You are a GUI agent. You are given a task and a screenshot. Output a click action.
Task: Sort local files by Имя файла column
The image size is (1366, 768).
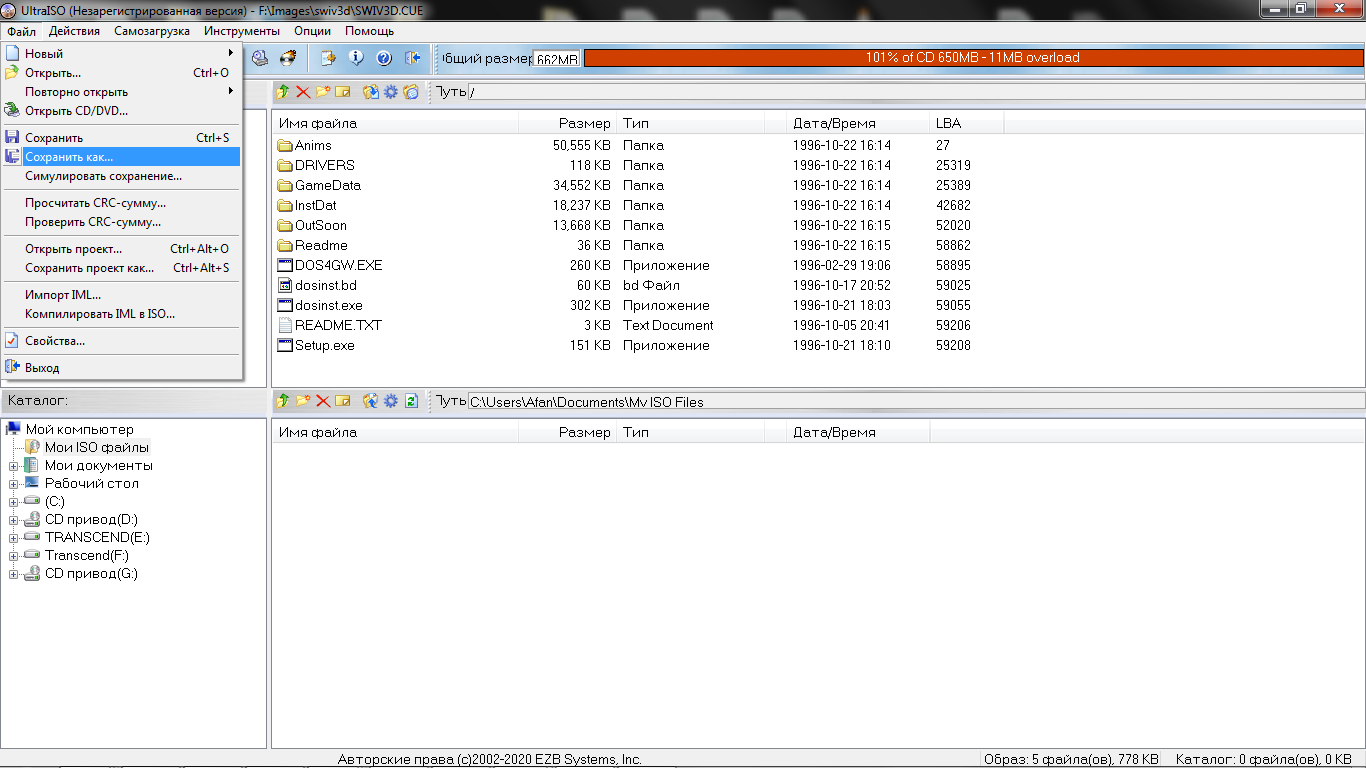click(x=395, y=433)
